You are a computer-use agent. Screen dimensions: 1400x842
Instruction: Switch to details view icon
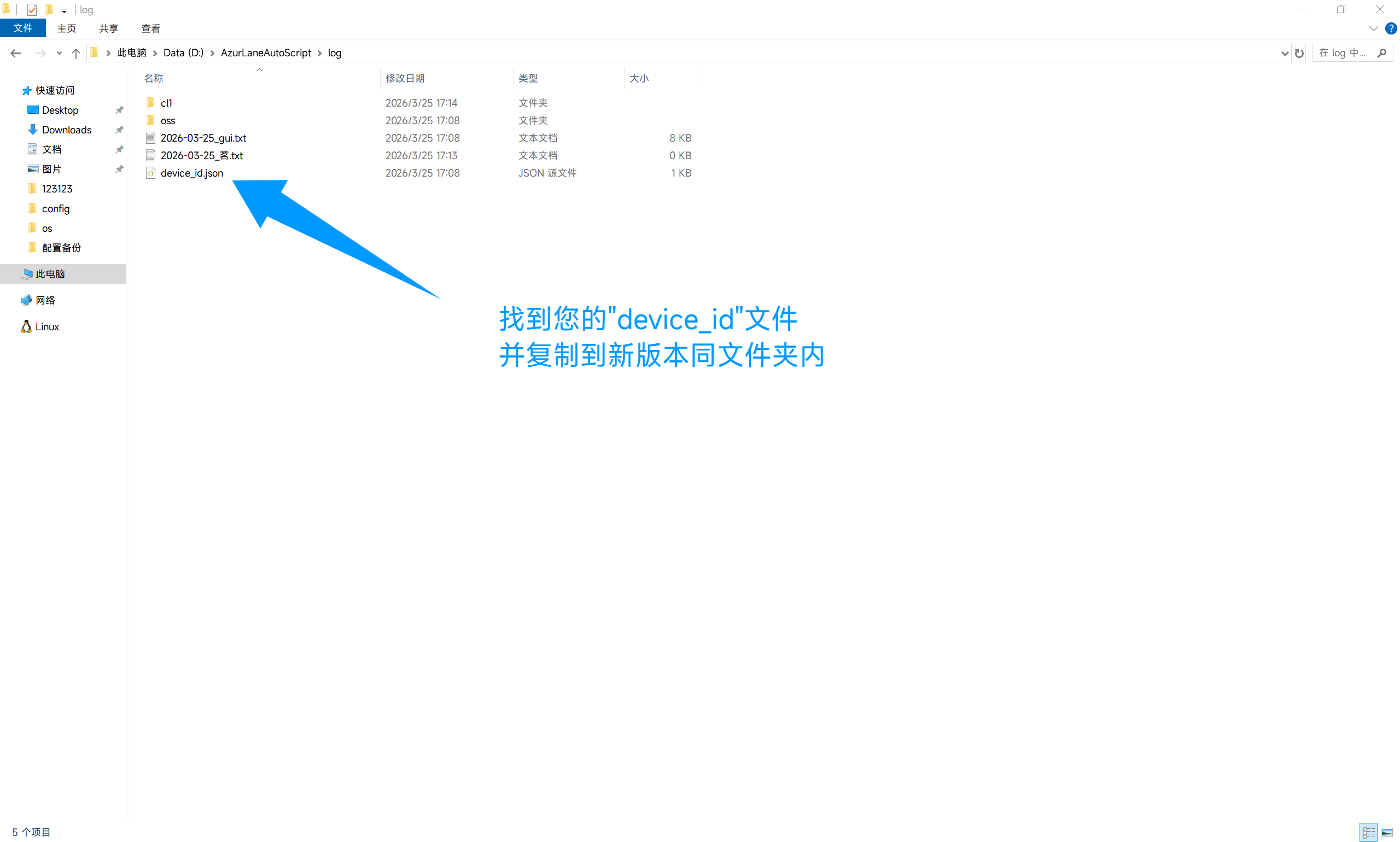click(1368, 832)
